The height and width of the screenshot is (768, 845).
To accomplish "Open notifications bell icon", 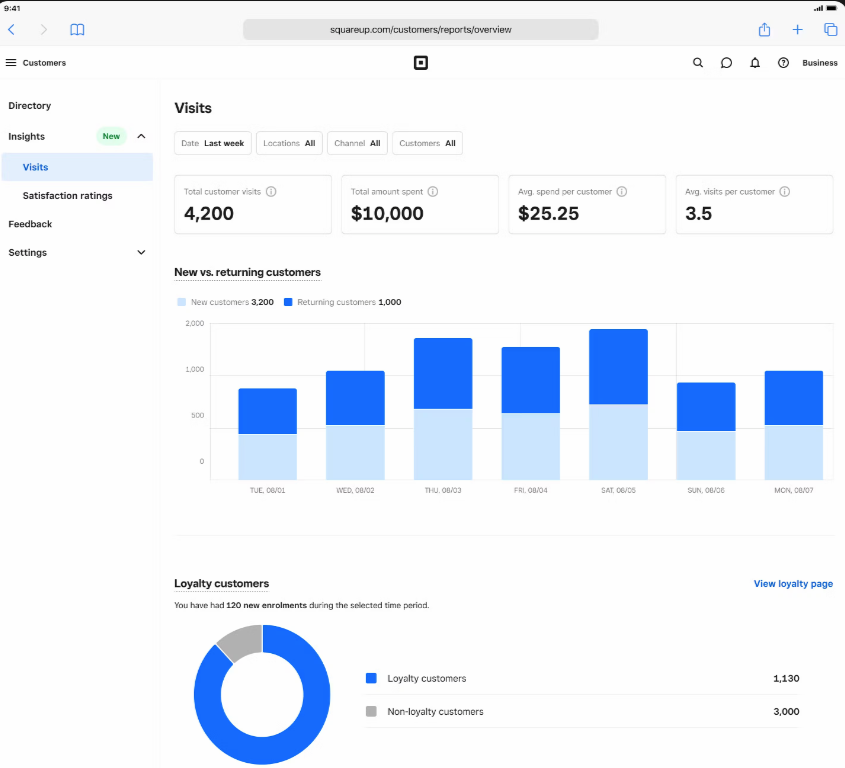I will point(755,63).
